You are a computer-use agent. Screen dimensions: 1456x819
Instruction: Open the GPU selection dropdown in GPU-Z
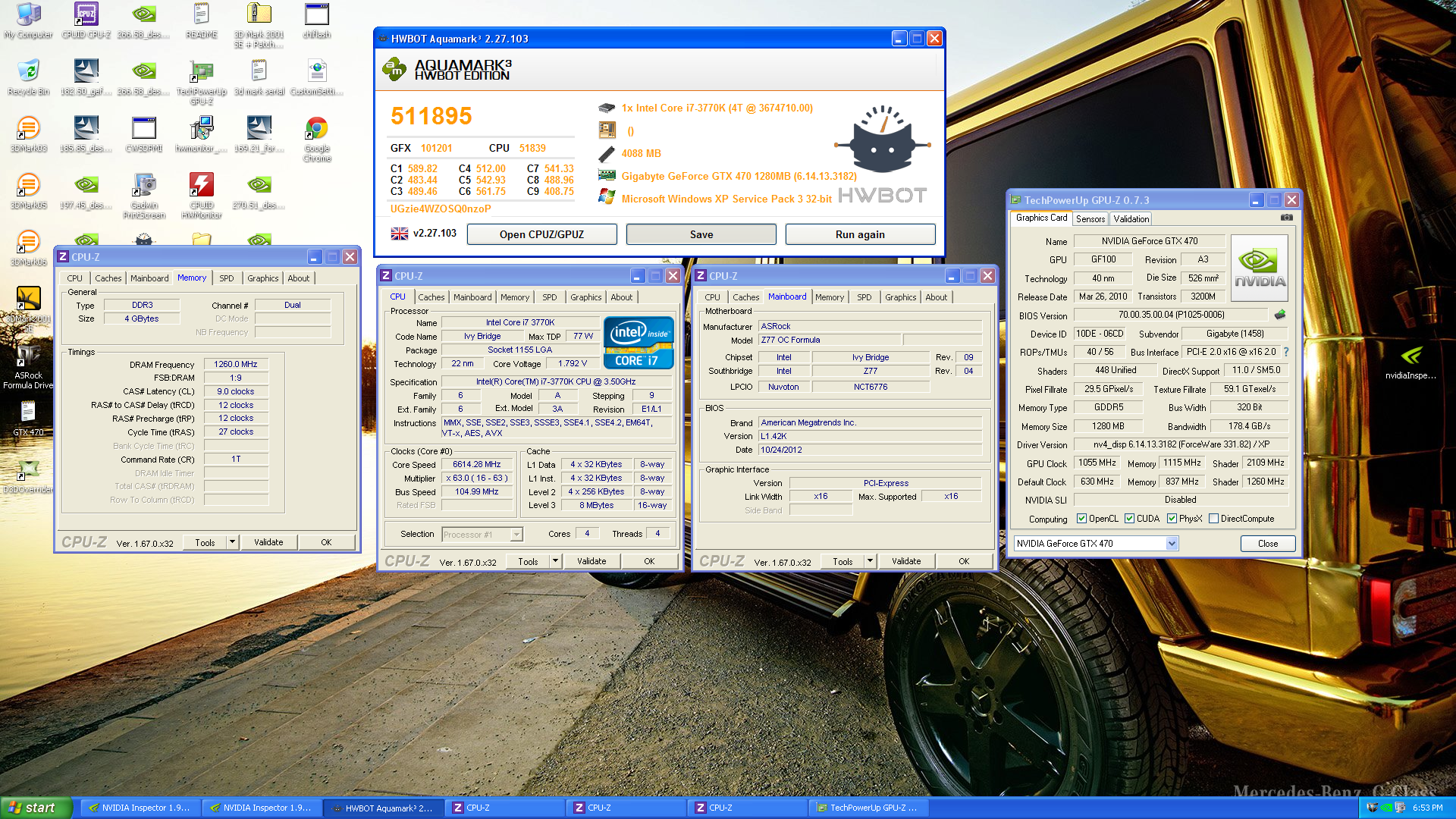(x=1172, y=543)
